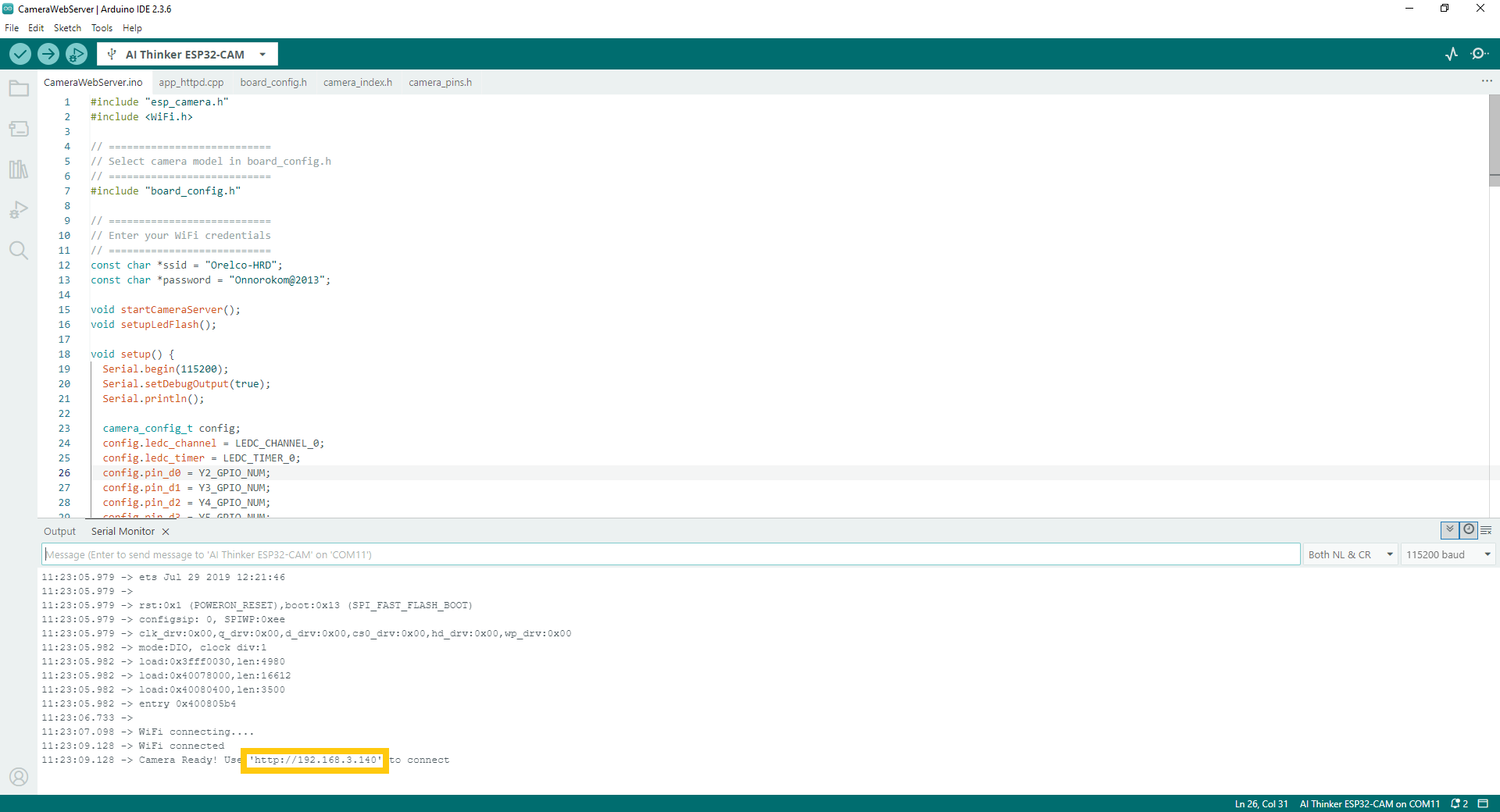
Task: Switch to the app_httpd.cpp tab
Action: (191, 83)
